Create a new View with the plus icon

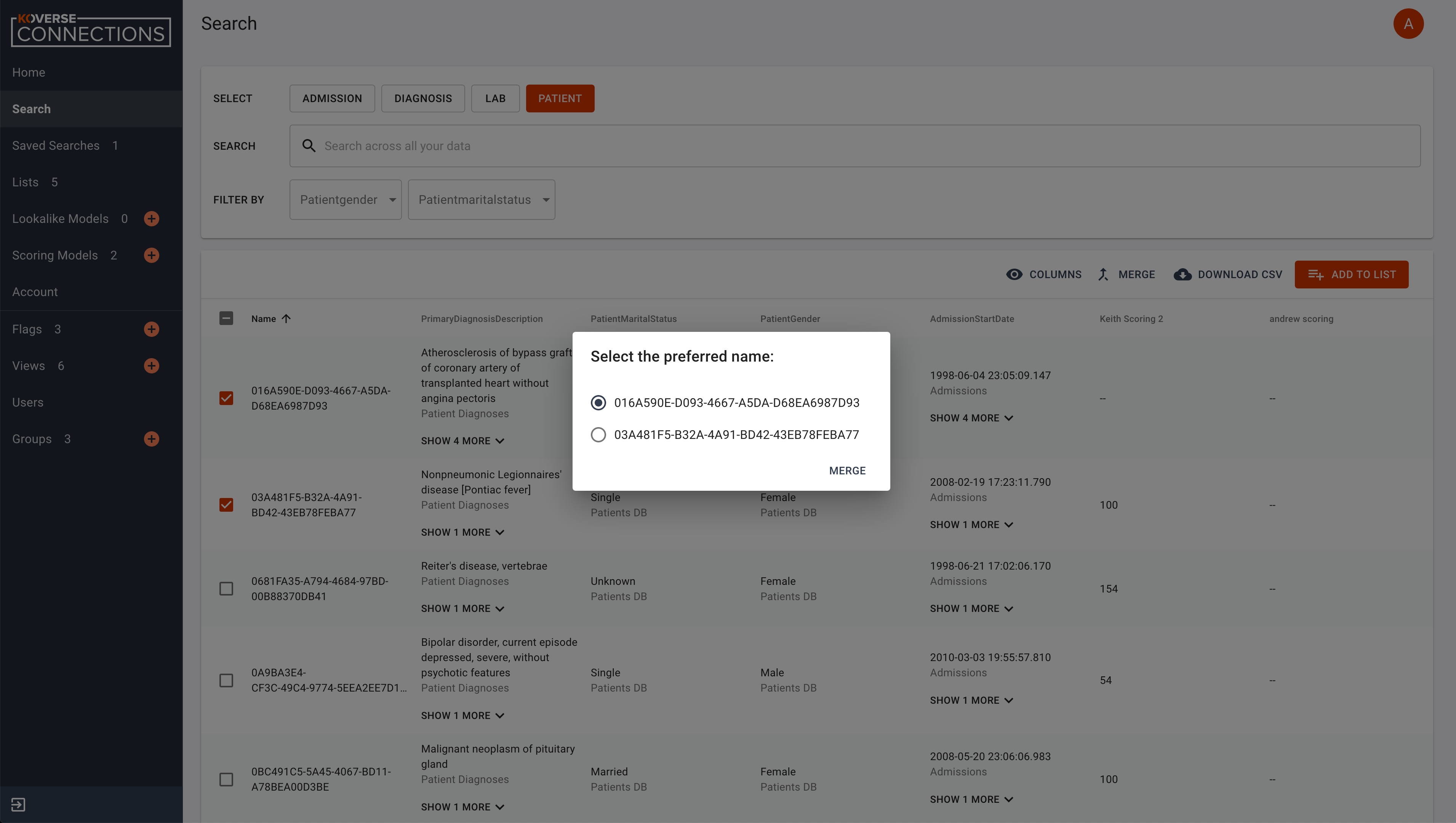click(x=152, y=366)
